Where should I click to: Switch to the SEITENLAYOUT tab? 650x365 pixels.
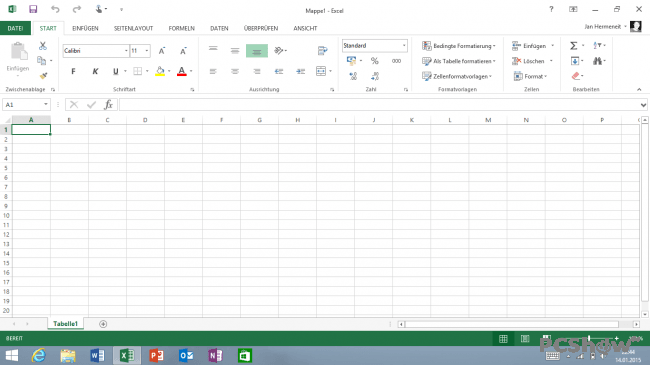coord(133,28)
